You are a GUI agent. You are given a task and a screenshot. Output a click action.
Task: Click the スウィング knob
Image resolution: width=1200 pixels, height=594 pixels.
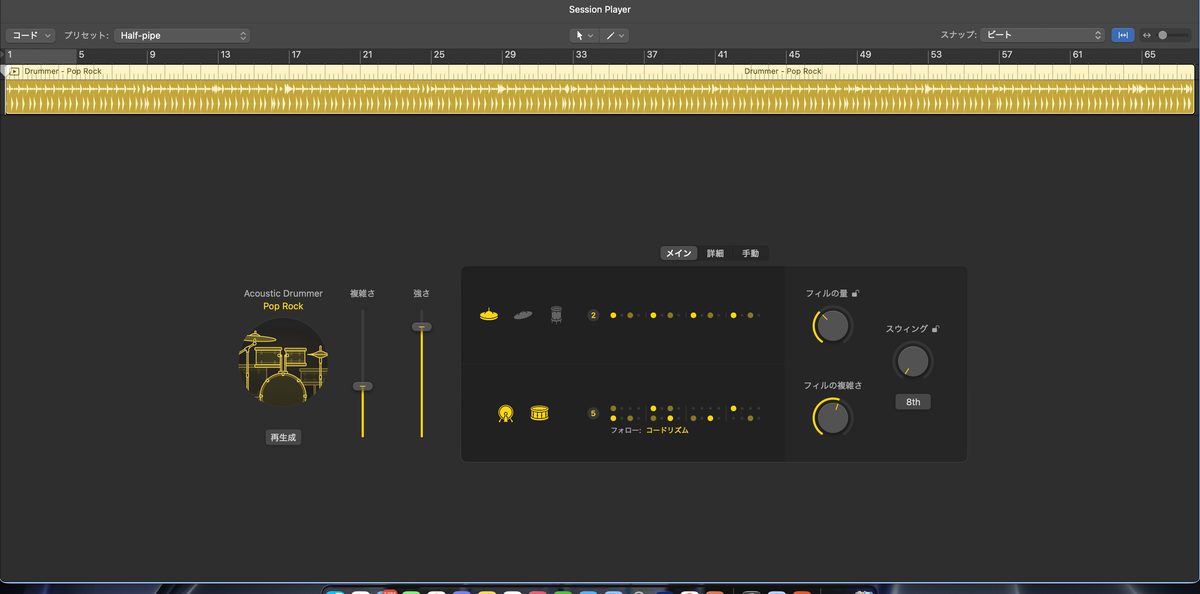click(x=913, y=361)
